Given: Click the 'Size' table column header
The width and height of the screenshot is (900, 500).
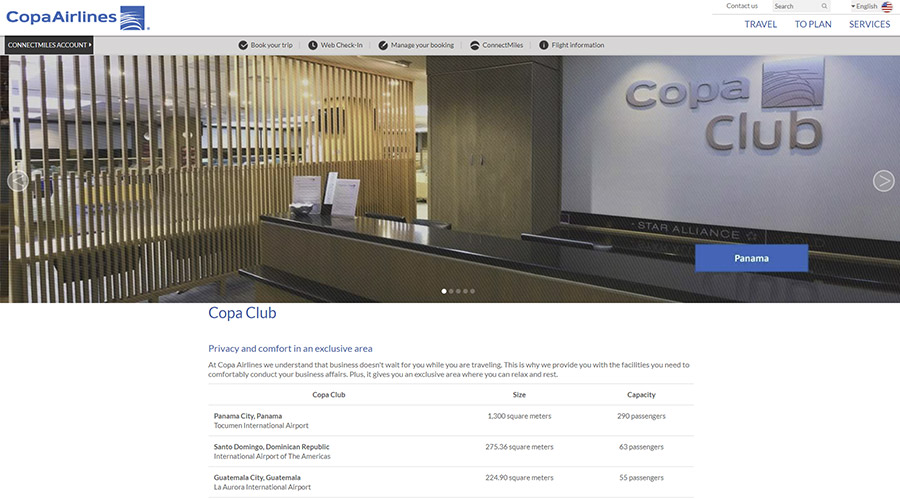Looking at the screenshot, I should point(519,395).
